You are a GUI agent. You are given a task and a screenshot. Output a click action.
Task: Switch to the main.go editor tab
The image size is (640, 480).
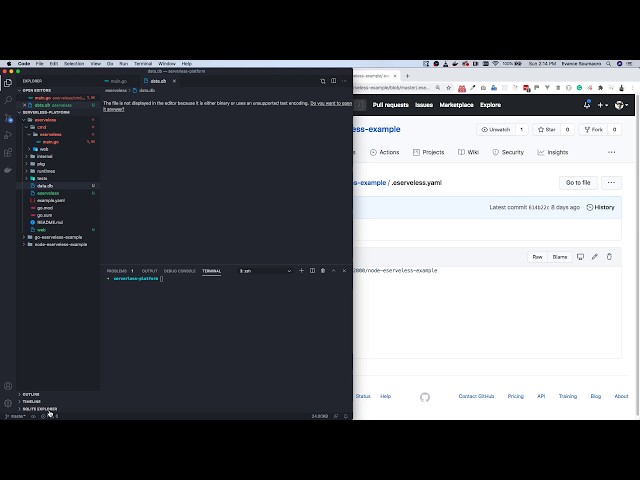tap(116, 81)
